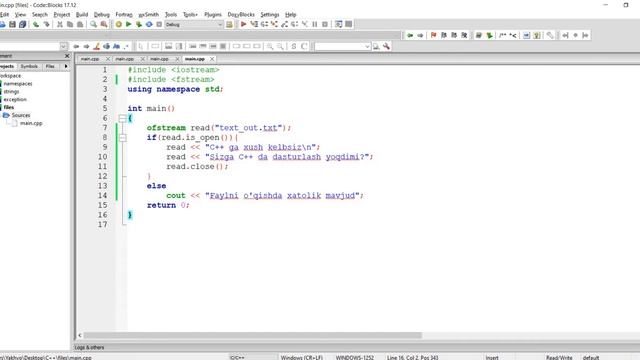Open the DoxyBlocks menu
Image resolution: width=640 pixels, height=360 pixels.
point(241,14)
